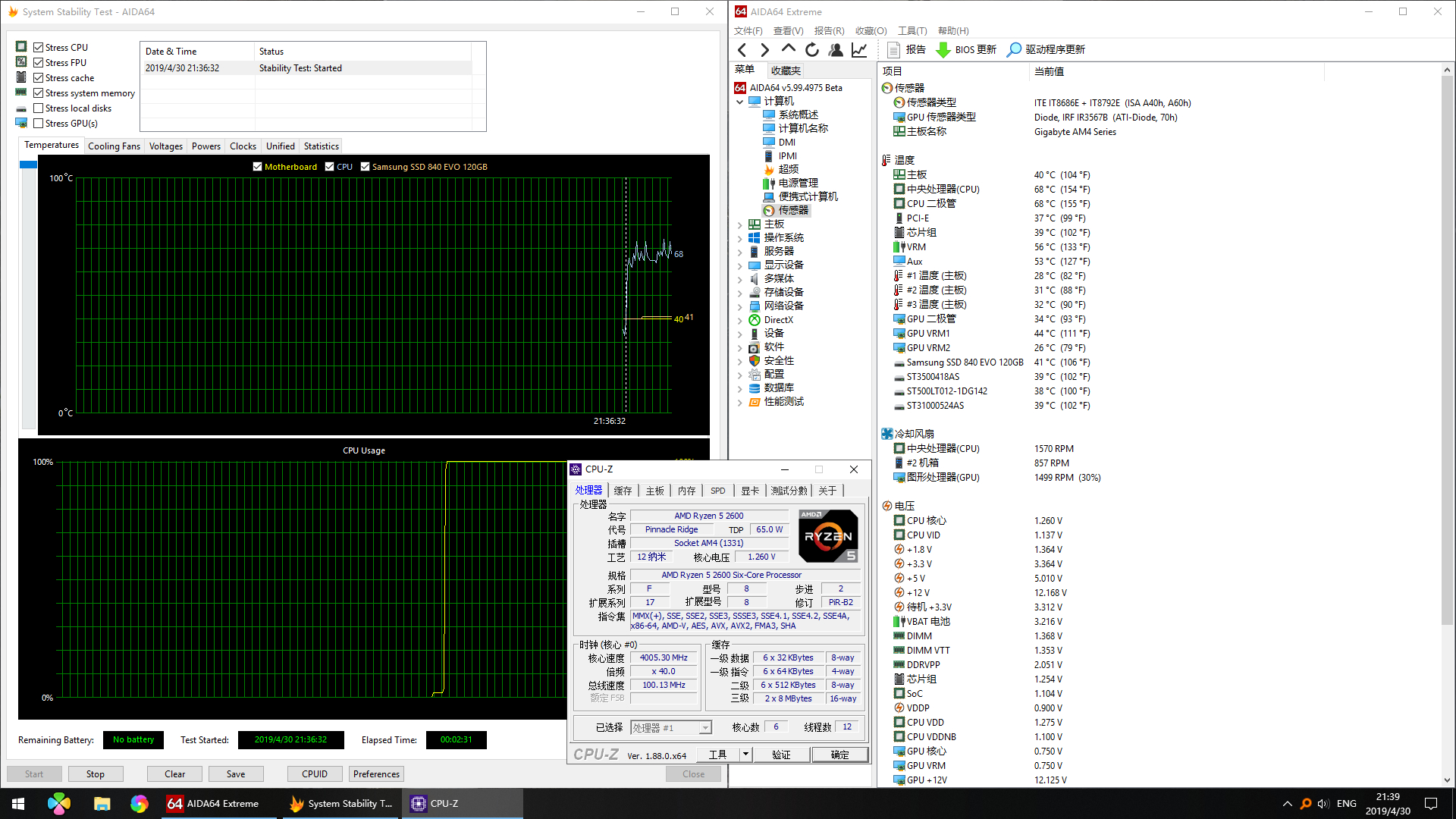1456x819 pixels.
Task: Enable the Stress GPU(s) checkbox
Action: point(39,124)
